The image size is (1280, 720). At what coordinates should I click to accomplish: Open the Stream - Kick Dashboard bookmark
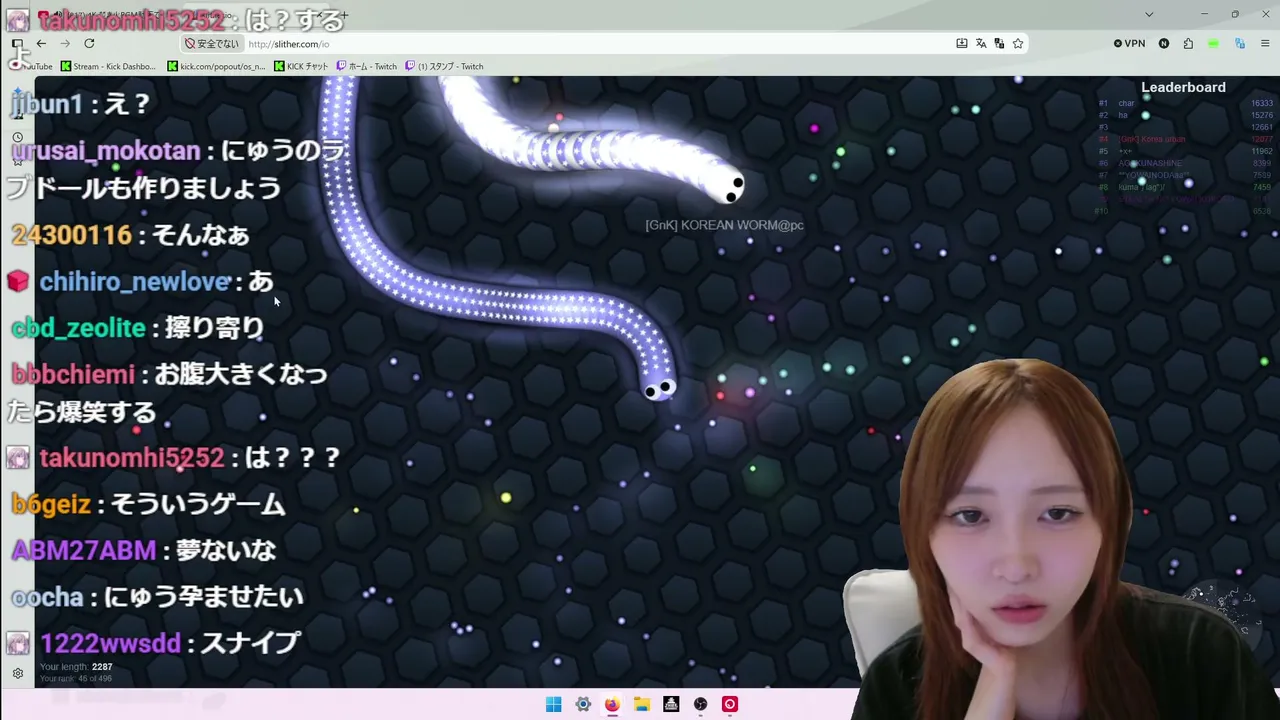(108, 66)
